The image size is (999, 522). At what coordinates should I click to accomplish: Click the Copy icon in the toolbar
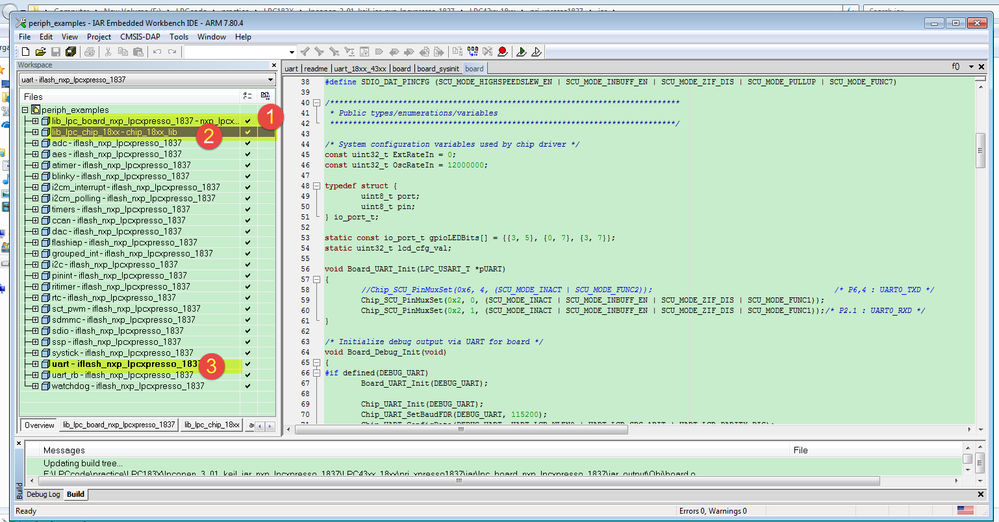pos(123,52)
